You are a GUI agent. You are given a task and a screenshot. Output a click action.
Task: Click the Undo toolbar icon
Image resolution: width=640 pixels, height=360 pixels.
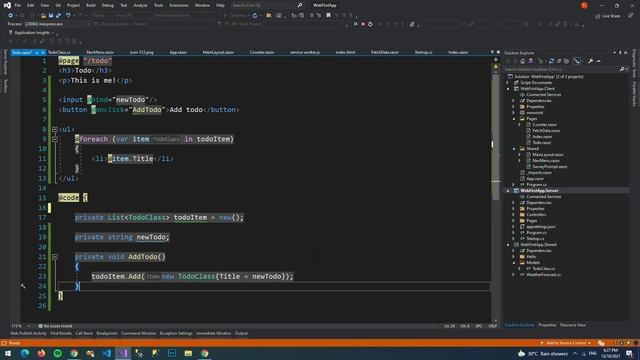point(68,16)
